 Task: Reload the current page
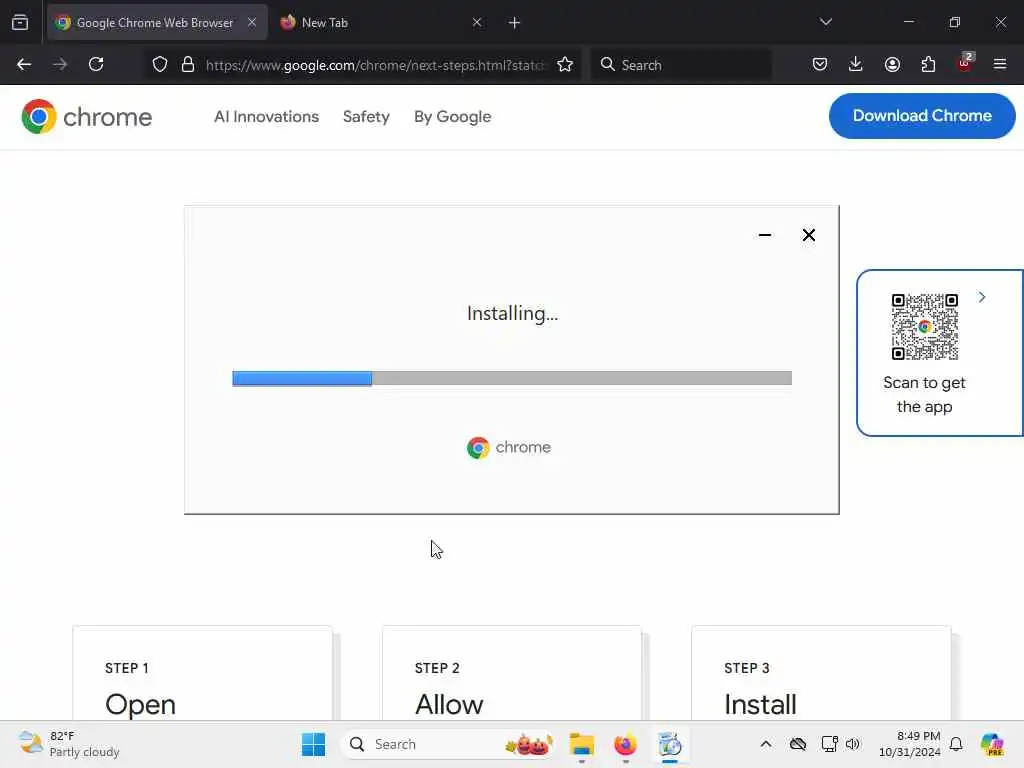[x=96, y=64]
